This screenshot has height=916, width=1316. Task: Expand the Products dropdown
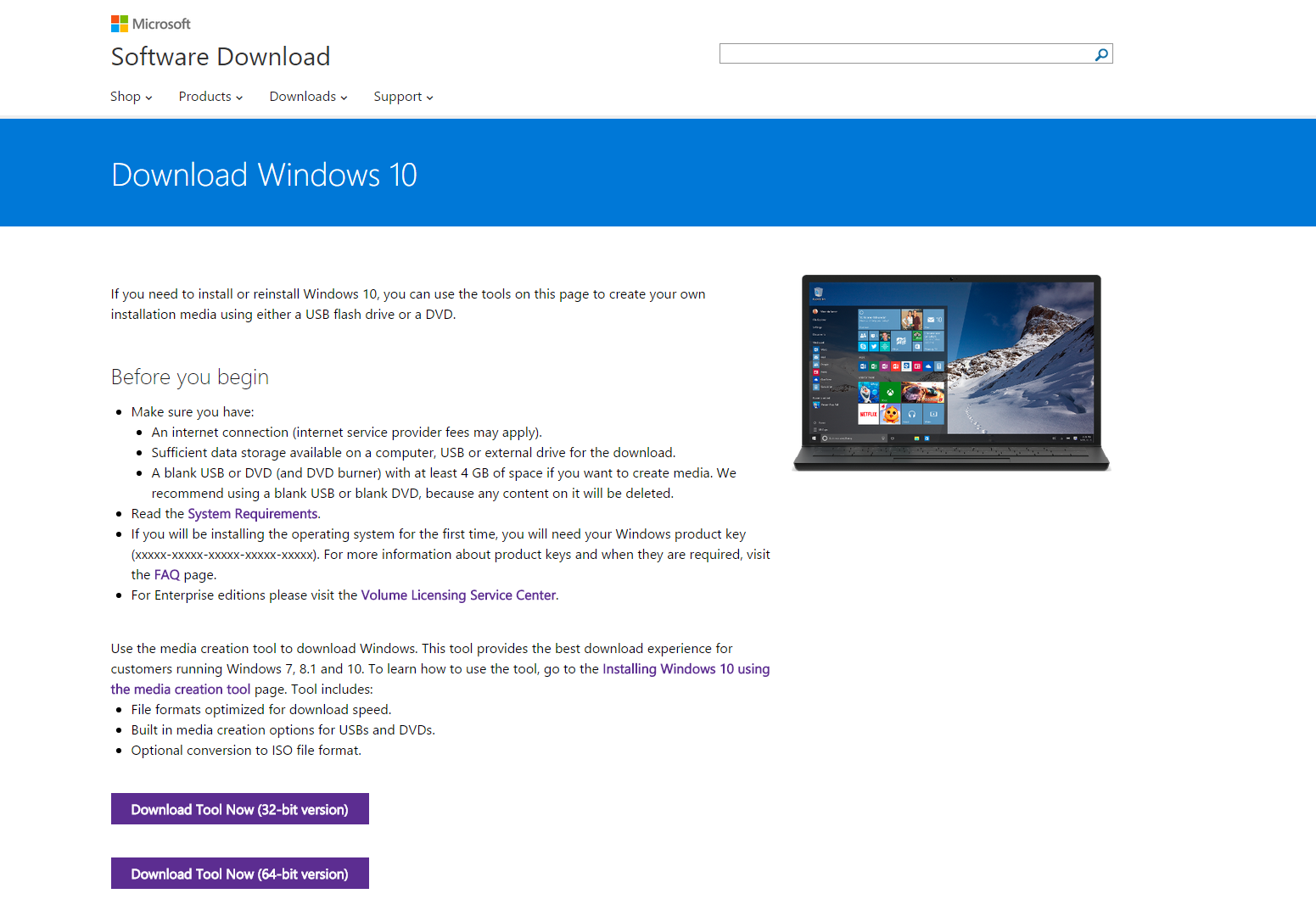pos(210,97)
